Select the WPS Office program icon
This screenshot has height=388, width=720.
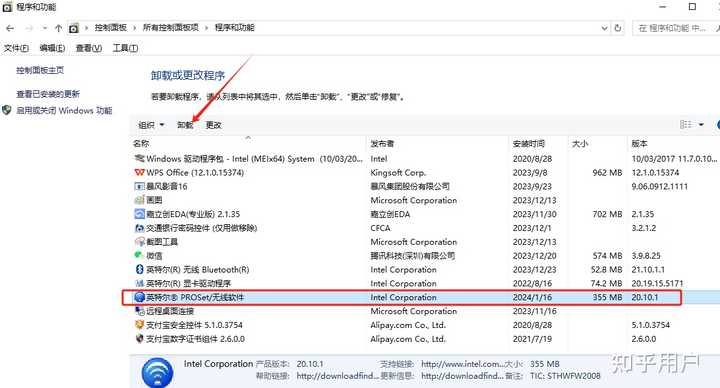pos(140,173)
